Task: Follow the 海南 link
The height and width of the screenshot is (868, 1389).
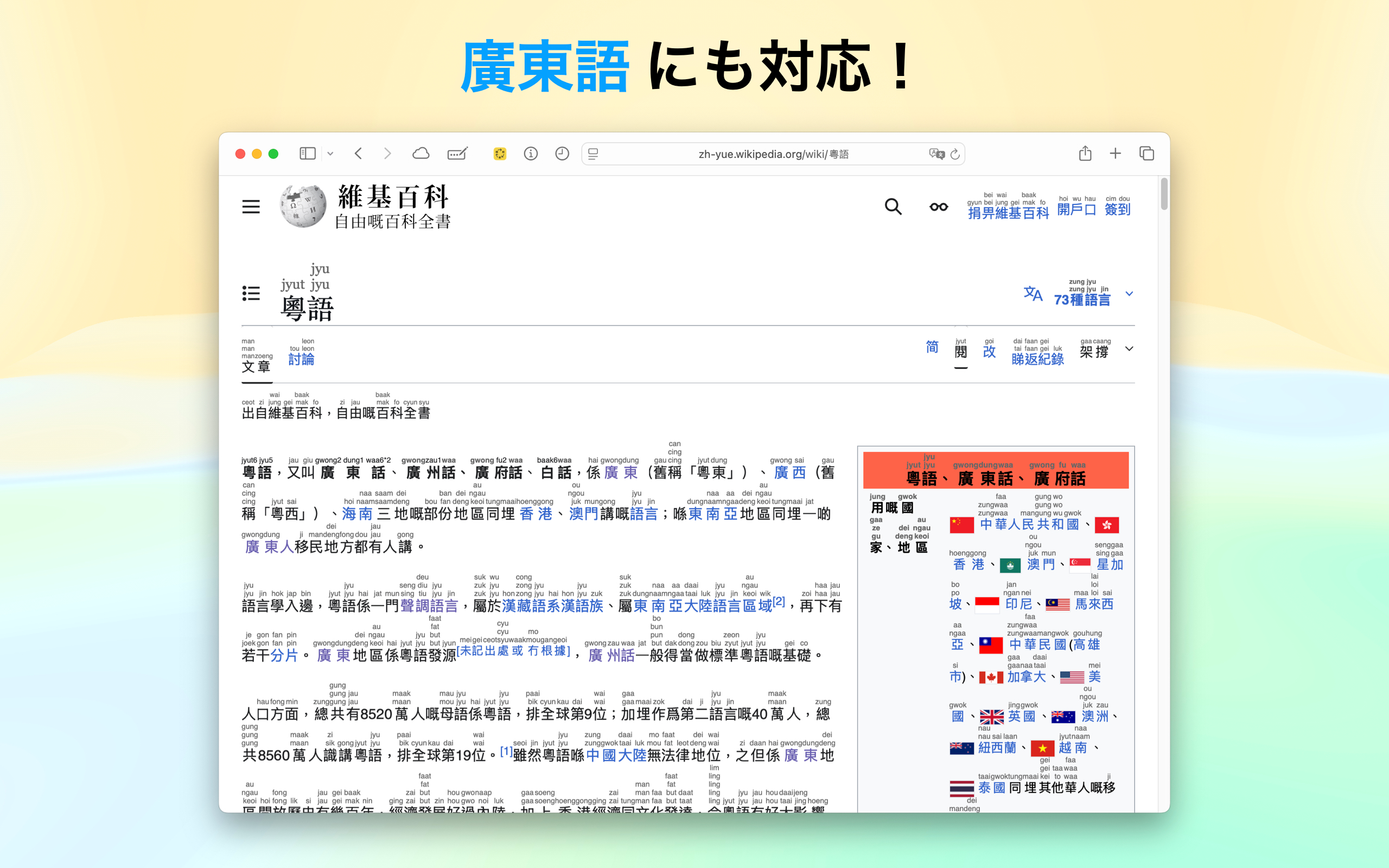Action: pos(357,514)
